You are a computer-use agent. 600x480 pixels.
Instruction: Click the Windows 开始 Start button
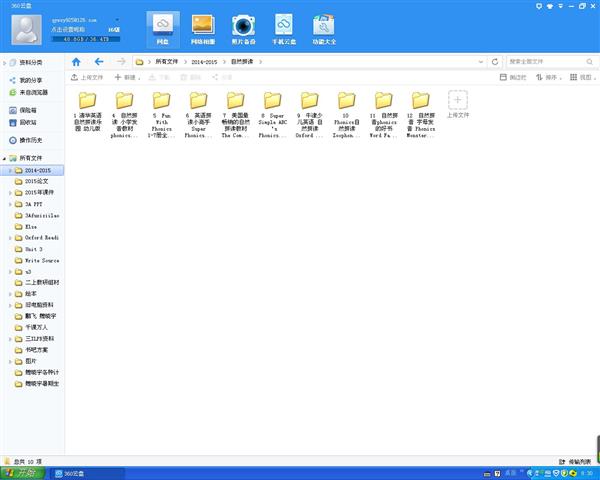coord(22,472)
